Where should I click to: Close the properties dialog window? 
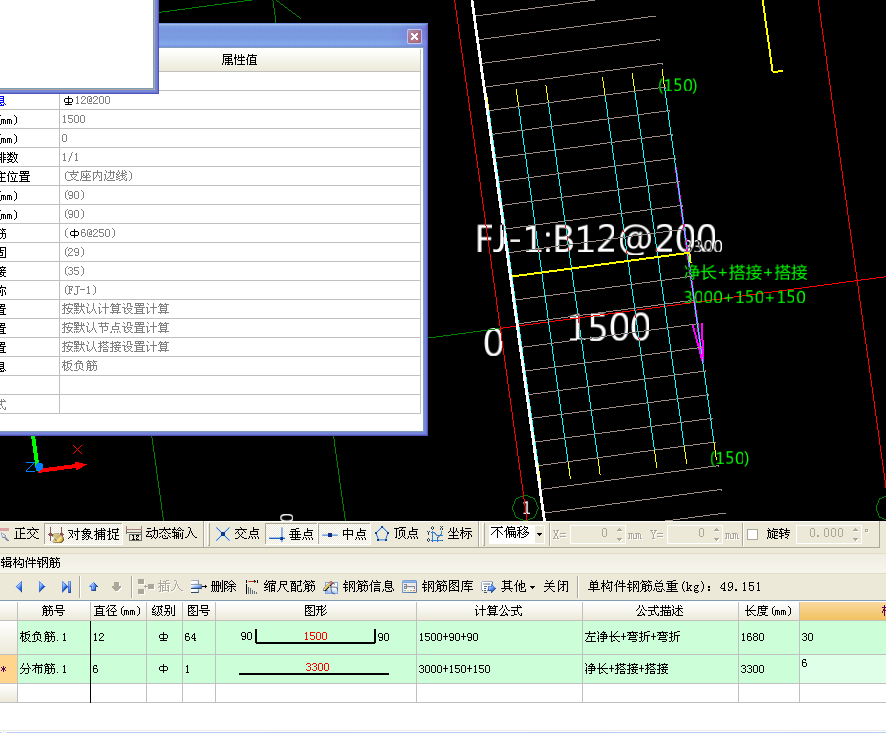pos(414,36)
